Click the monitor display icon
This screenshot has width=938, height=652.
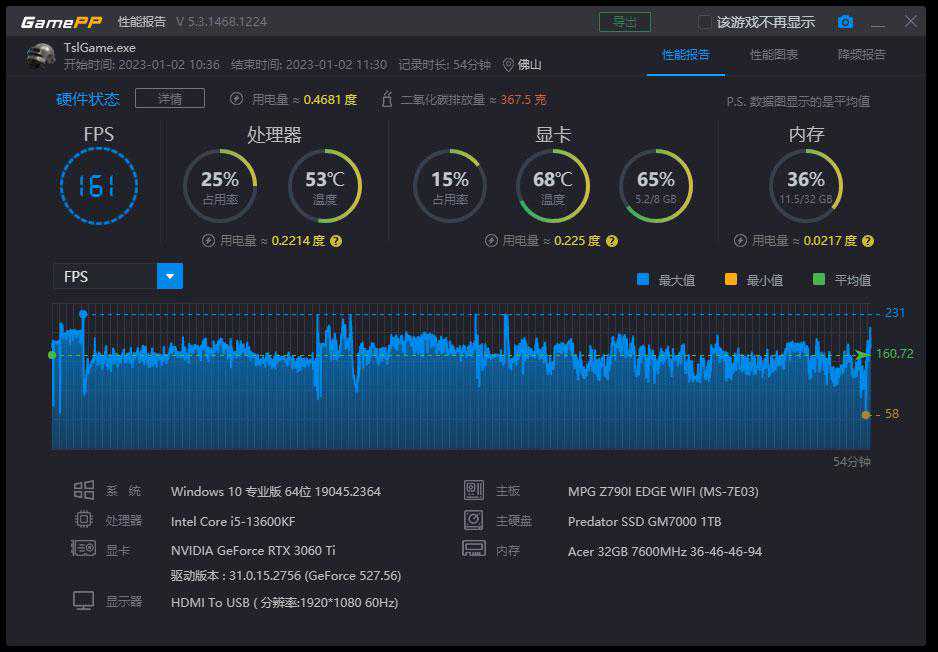84,601
